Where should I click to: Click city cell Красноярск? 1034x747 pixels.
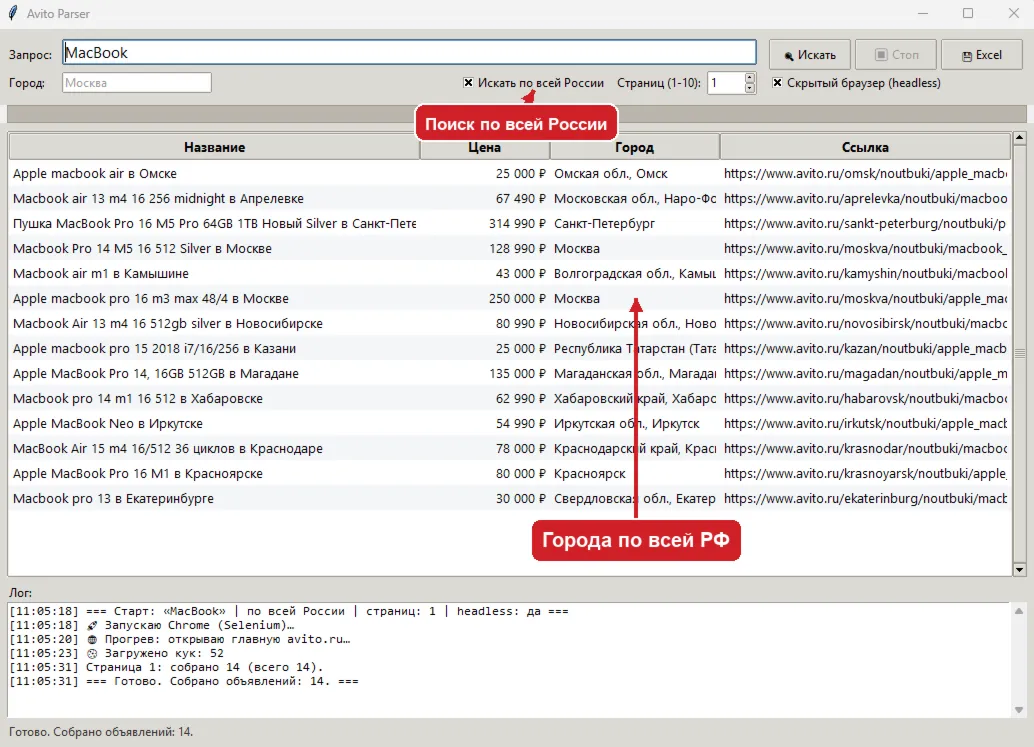click(x=590, y=474)
